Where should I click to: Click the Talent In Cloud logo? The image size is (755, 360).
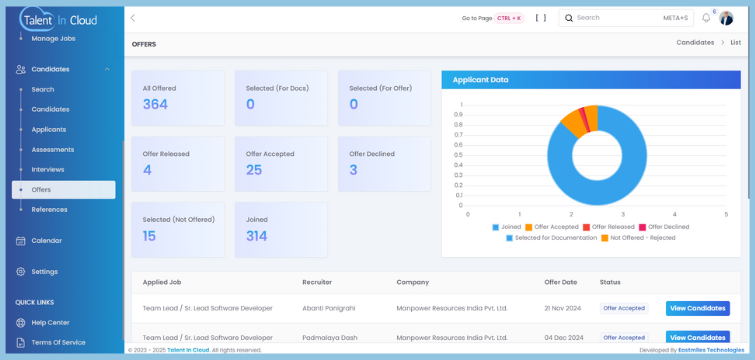(x=59, y=20)
